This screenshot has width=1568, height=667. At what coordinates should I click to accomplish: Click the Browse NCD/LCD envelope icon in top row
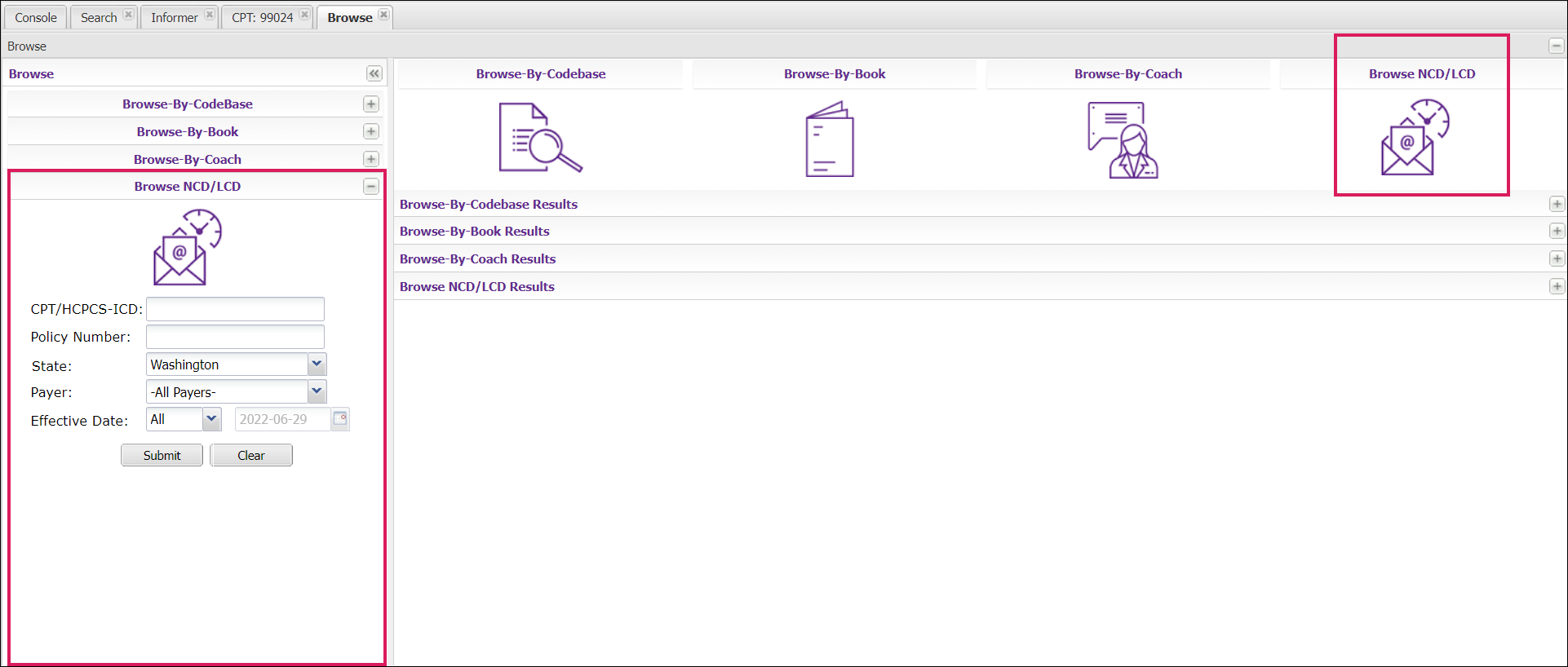1415,138
